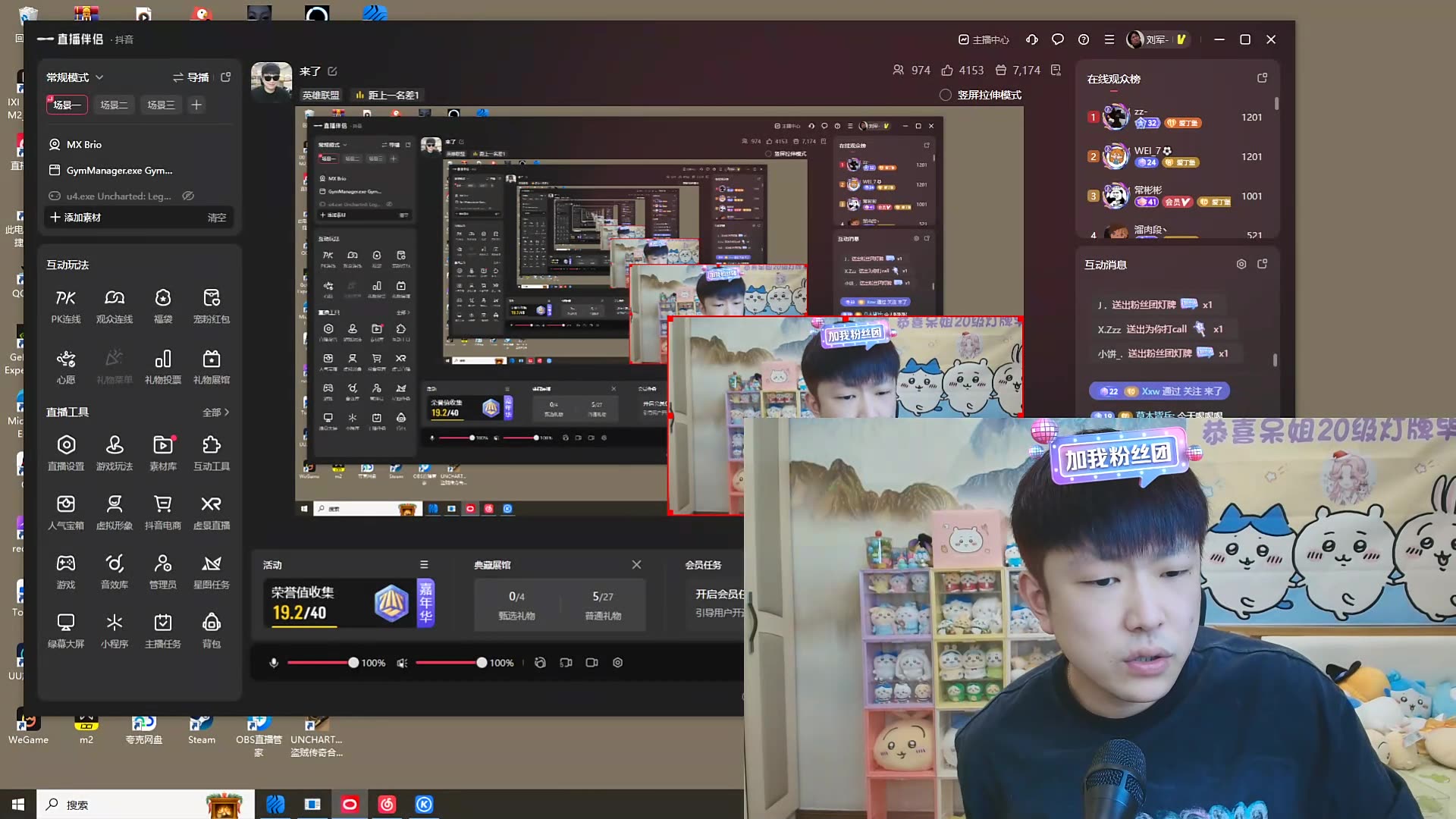Open 互动消息 settings gear
The height and width of the screenshot is (819, 1456).
click(x=1241, y=264)
